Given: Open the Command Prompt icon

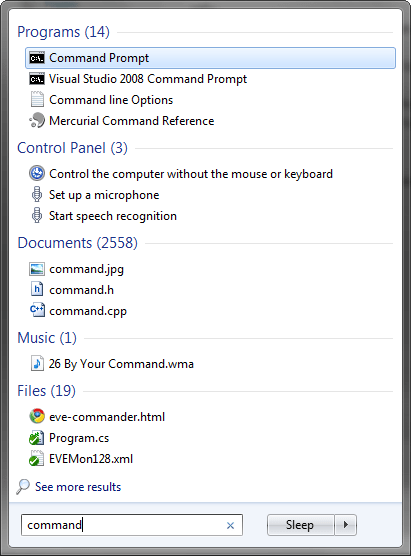Looking at the screenshot, I should point(37,58).
